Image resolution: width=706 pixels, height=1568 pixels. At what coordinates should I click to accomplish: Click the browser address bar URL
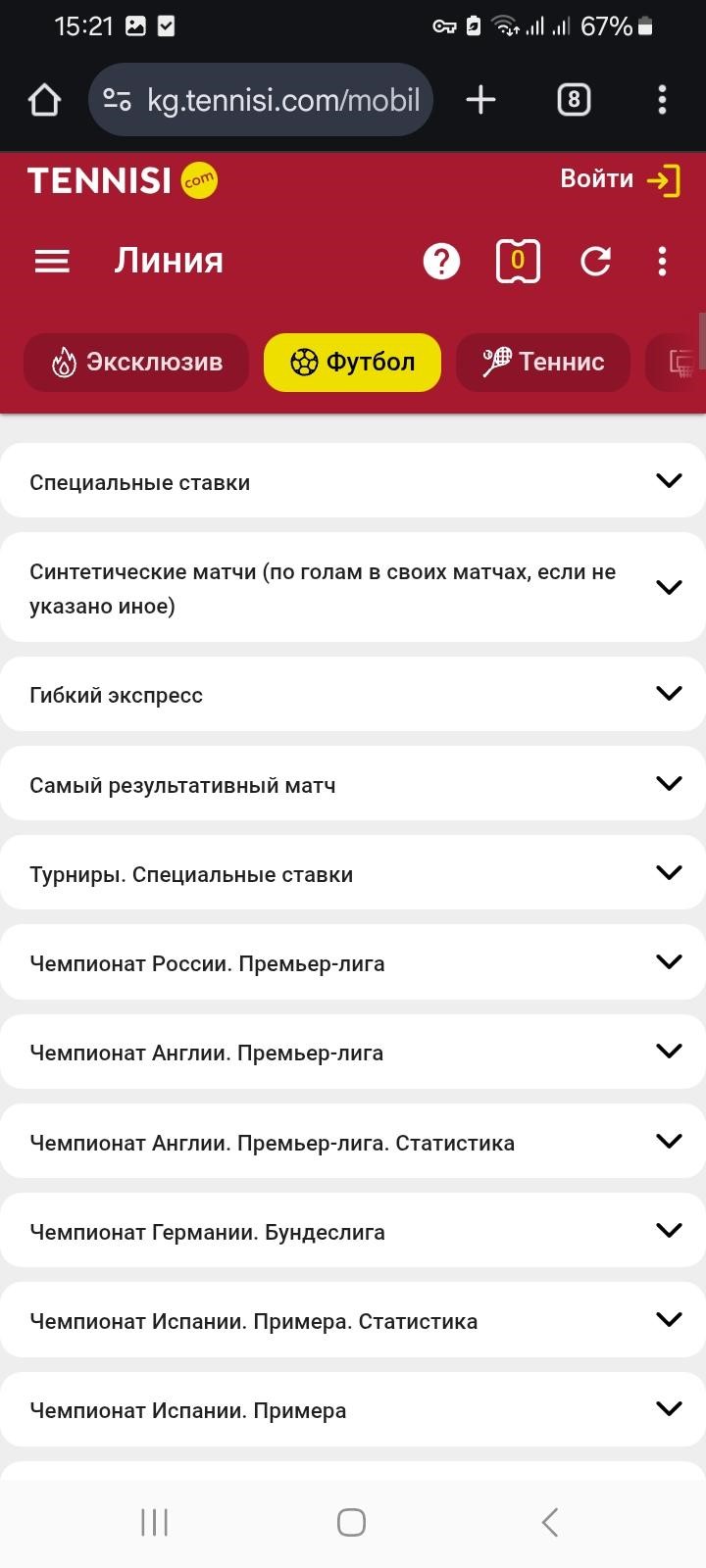pyautogui.click(x=282, y=100)
